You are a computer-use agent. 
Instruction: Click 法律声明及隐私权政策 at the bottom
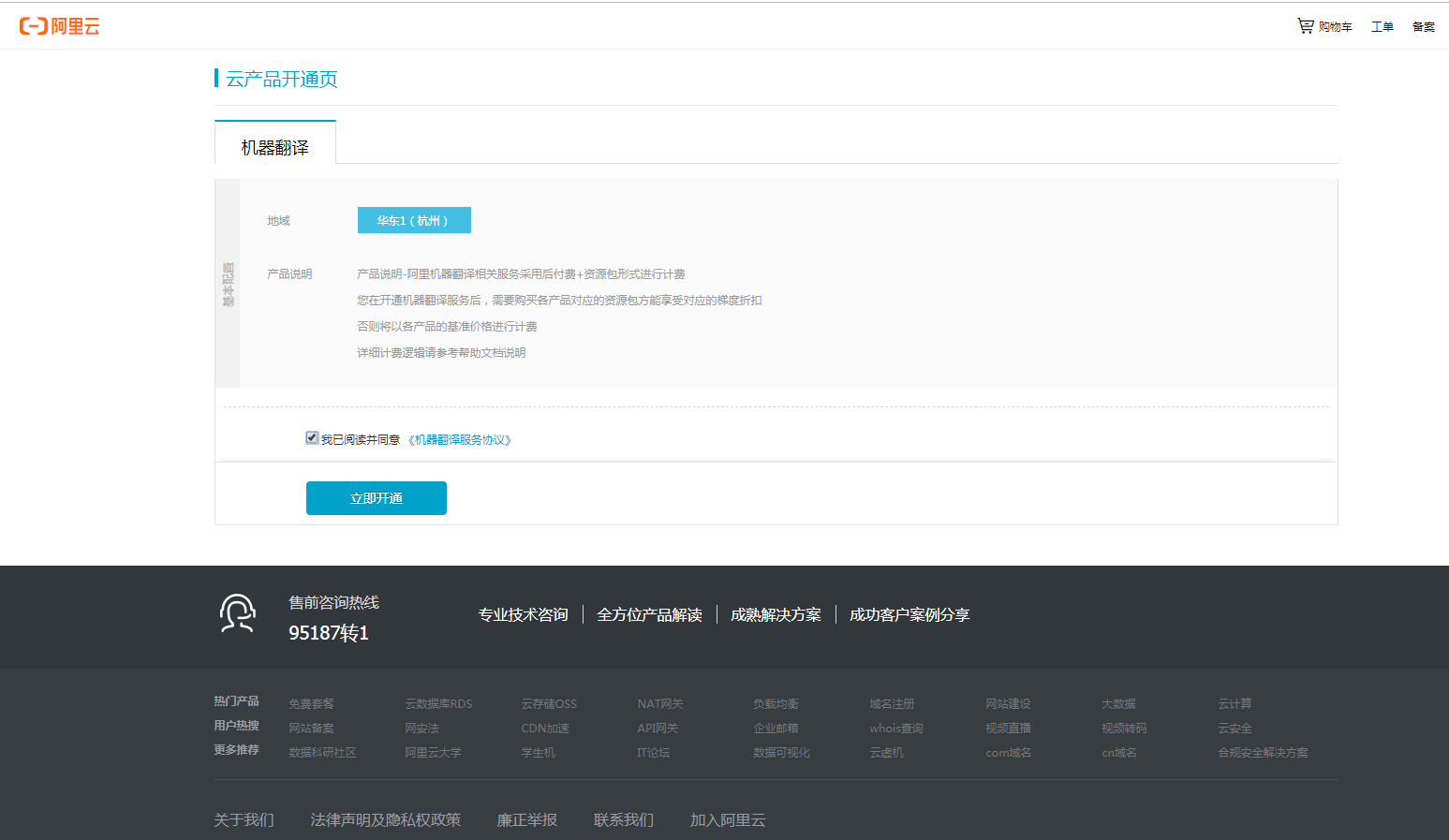click(386, 819)
